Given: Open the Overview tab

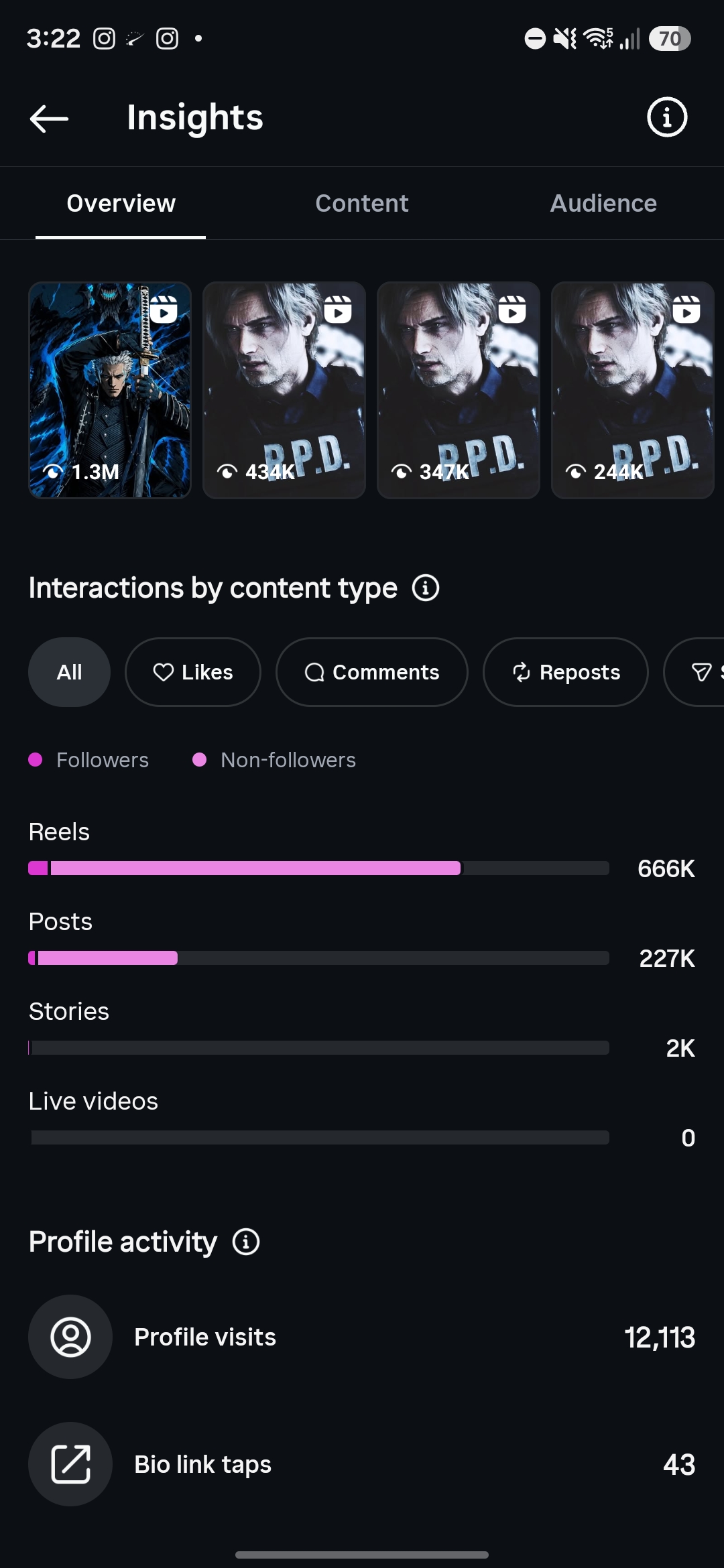Looking at the screenshot, I should coord(121,204).
